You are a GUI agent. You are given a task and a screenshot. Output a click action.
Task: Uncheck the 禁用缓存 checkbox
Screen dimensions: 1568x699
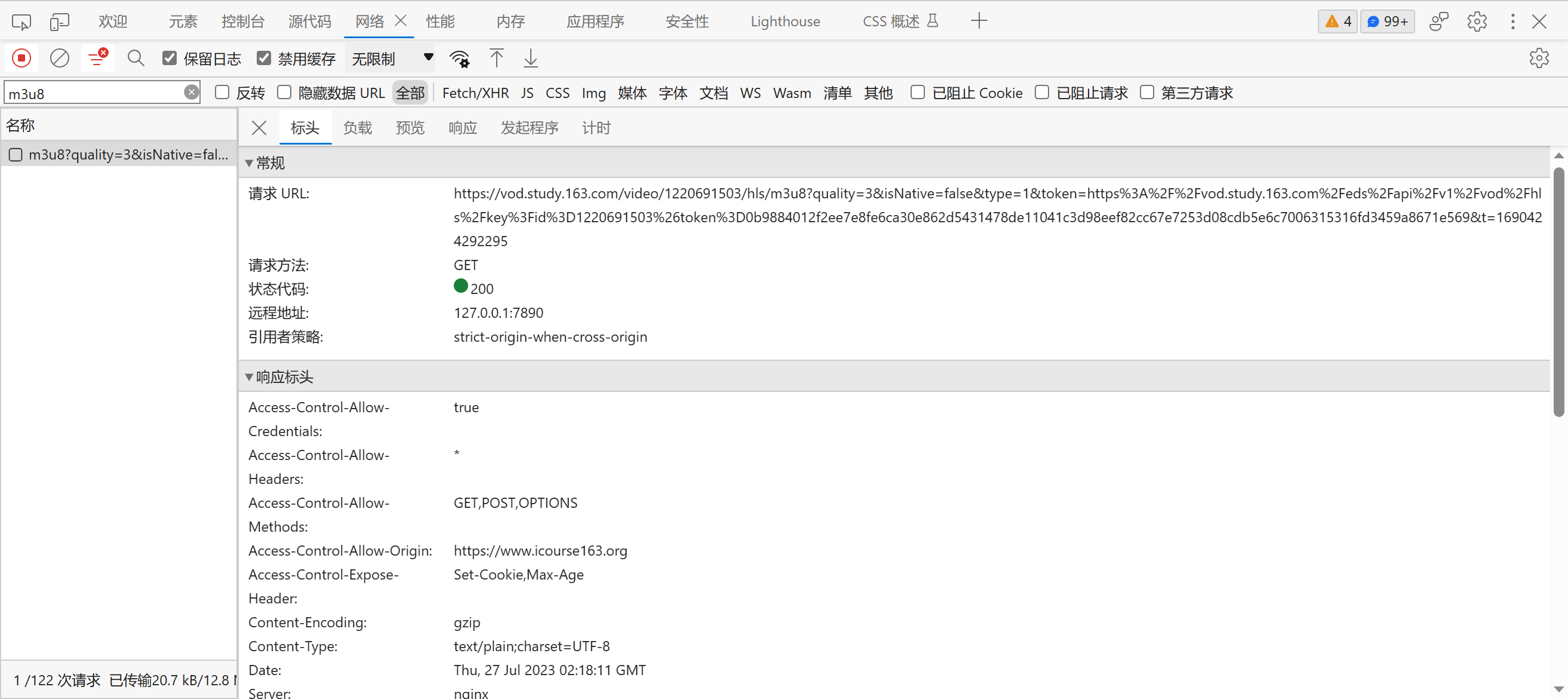point(264,58)
